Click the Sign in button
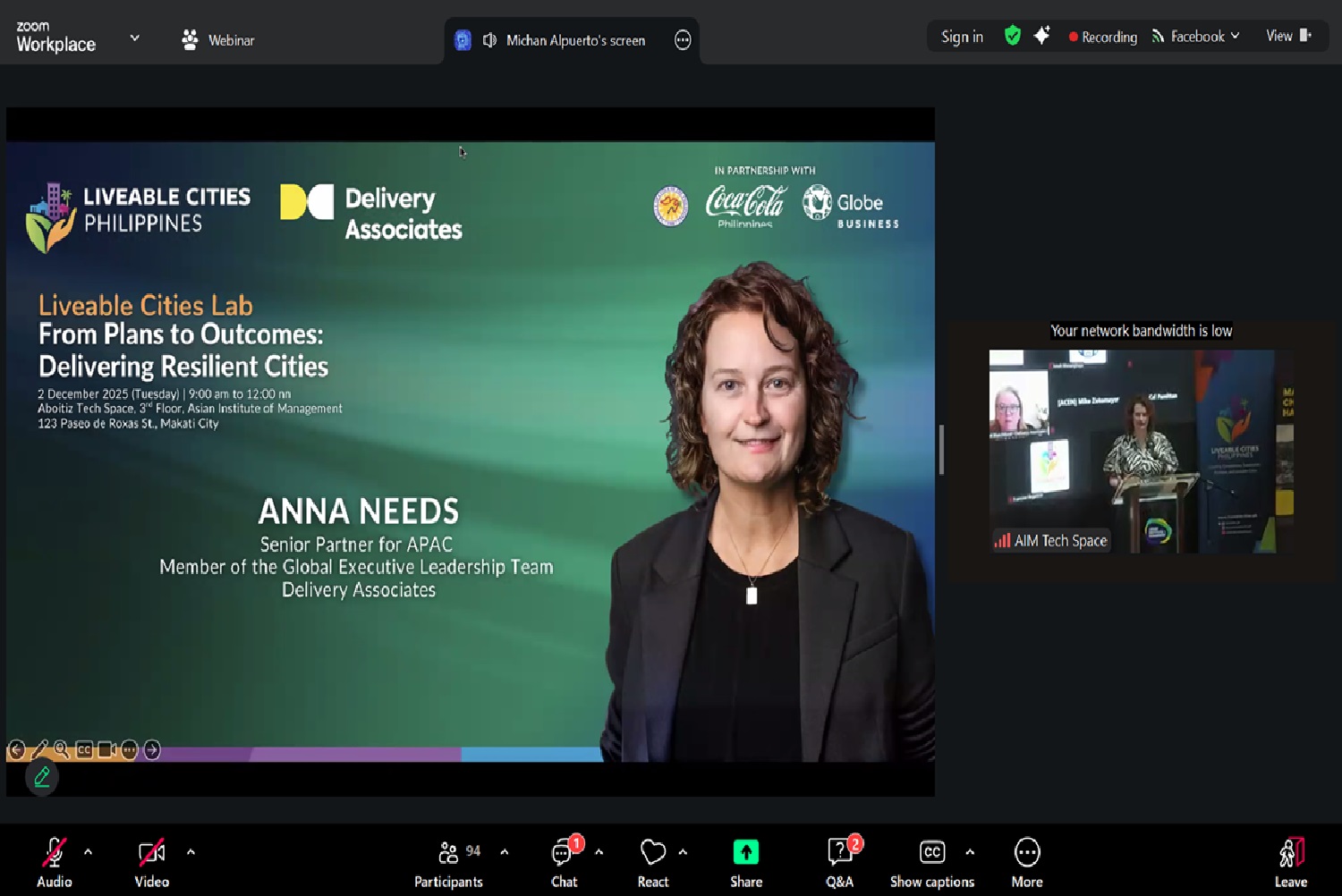This screenshot has width=1342, height=896. [x=962, y=37]
